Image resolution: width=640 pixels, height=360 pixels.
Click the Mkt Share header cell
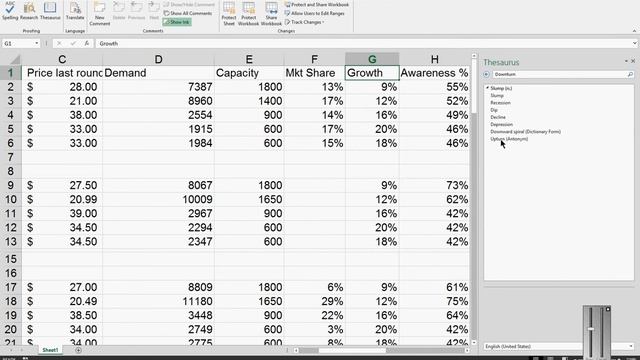click(x=314, y=73)
